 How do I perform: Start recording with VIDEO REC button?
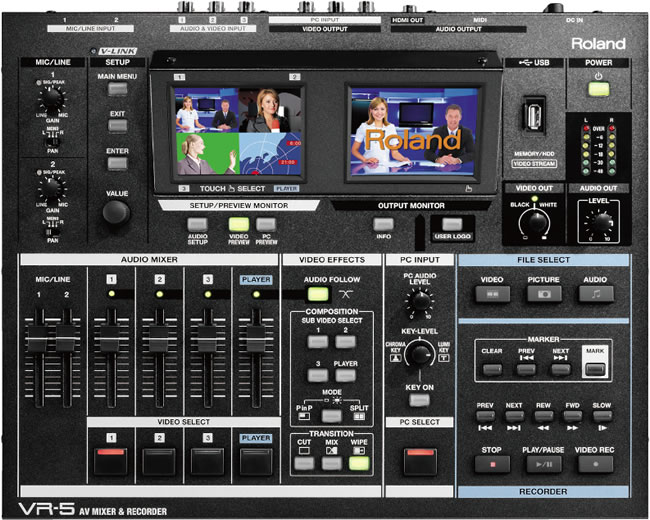point(596,464)
